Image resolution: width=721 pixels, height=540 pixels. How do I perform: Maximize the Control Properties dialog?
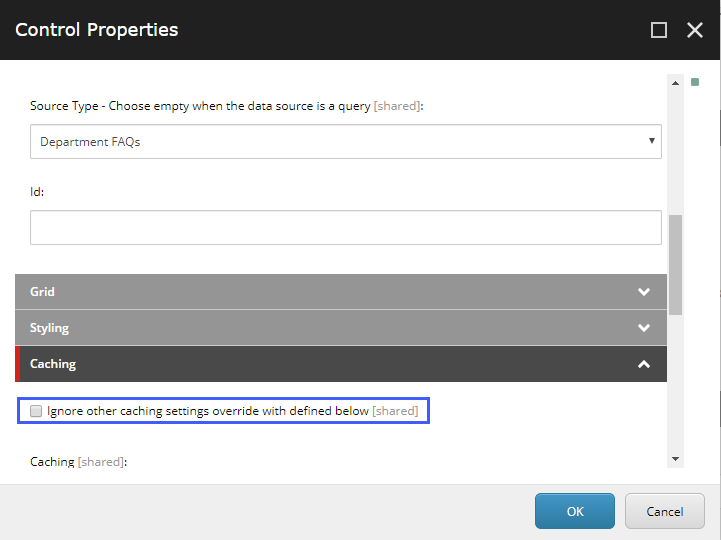click(659, 30)
